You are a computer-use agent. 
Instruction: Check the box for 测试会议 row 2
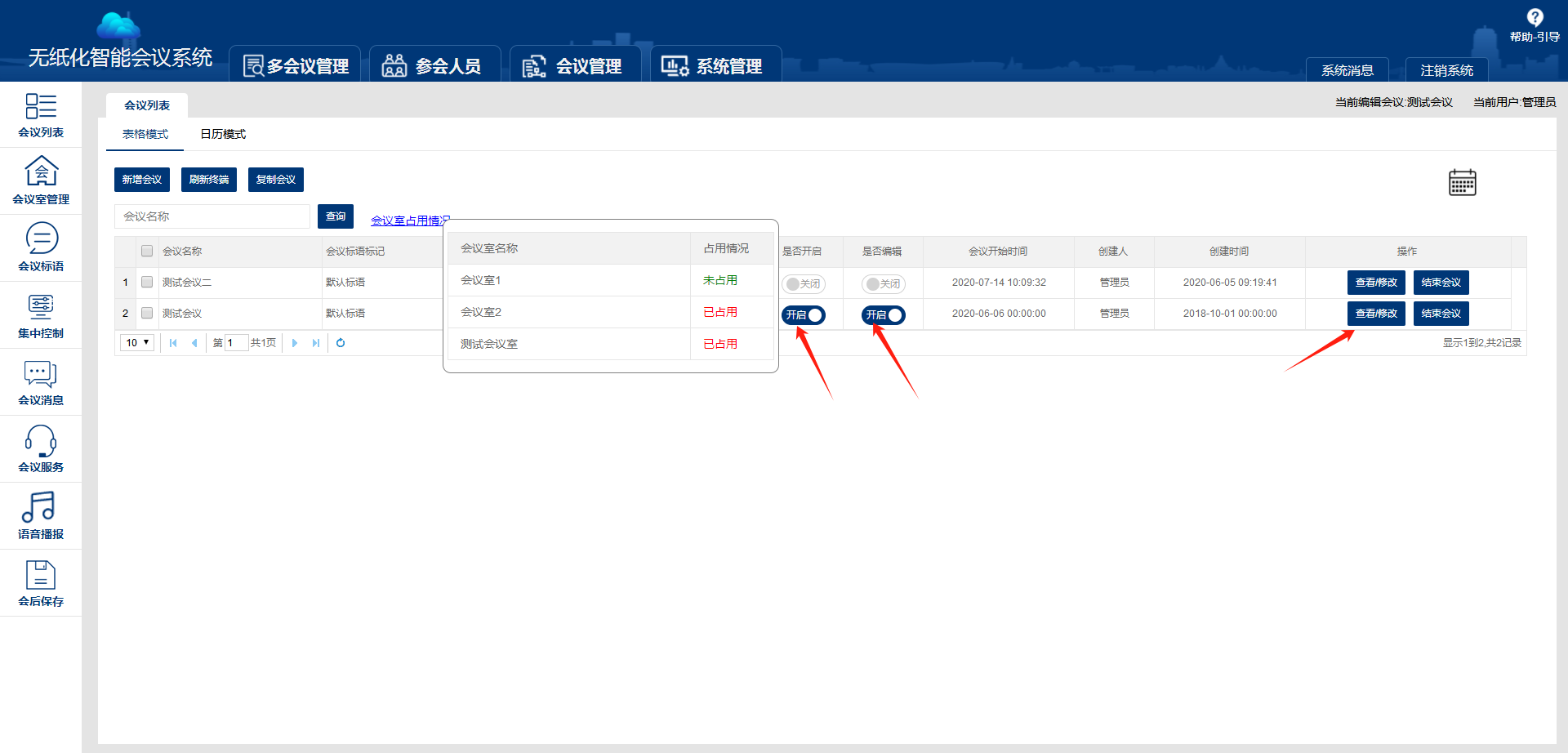pos(147,314)
